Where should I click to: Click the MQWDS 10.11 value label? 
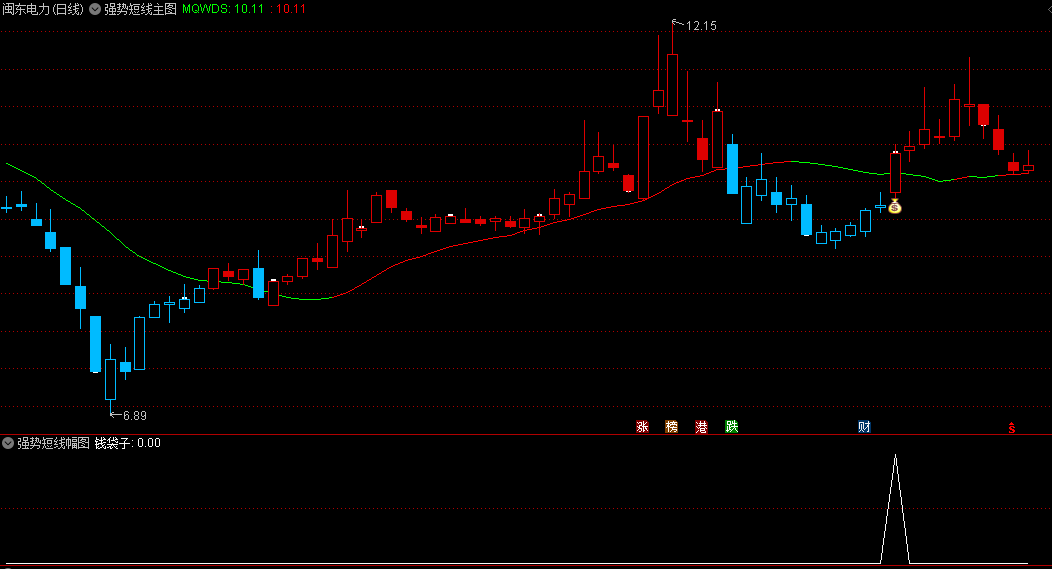pos(223,9)
